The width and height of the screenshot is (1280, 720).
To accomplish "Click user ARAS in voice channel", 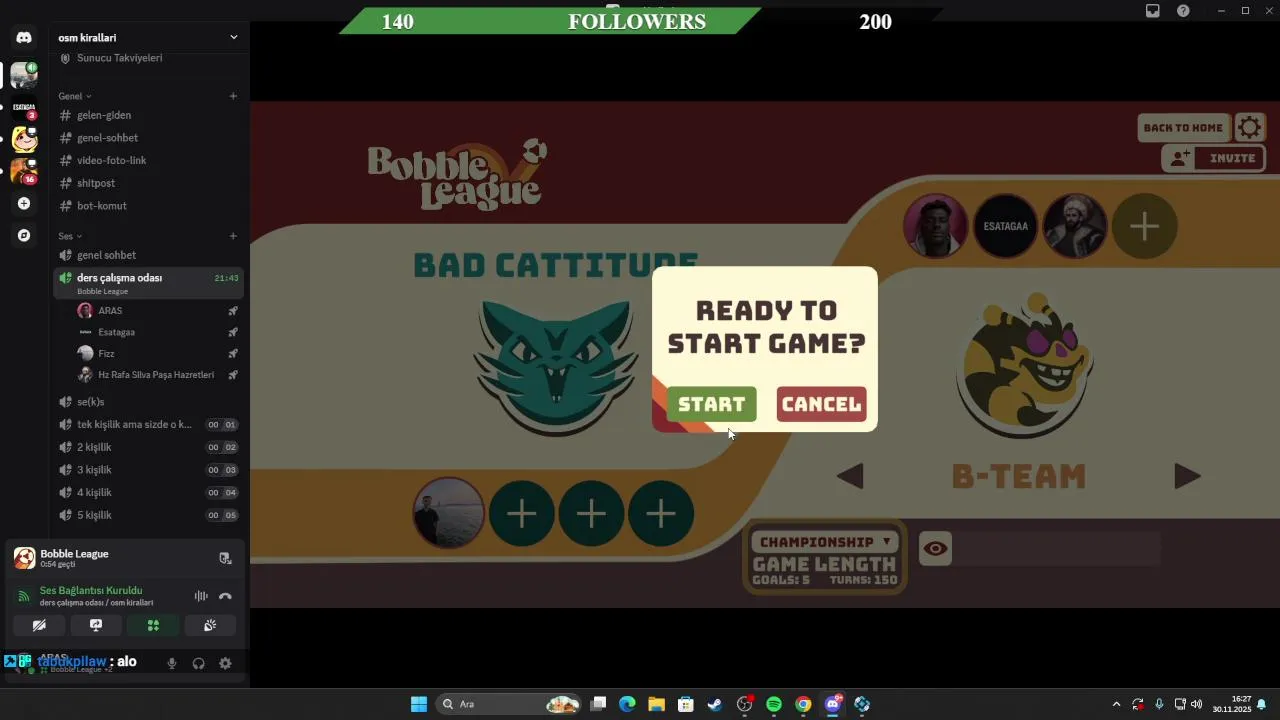I will point(158,311).
